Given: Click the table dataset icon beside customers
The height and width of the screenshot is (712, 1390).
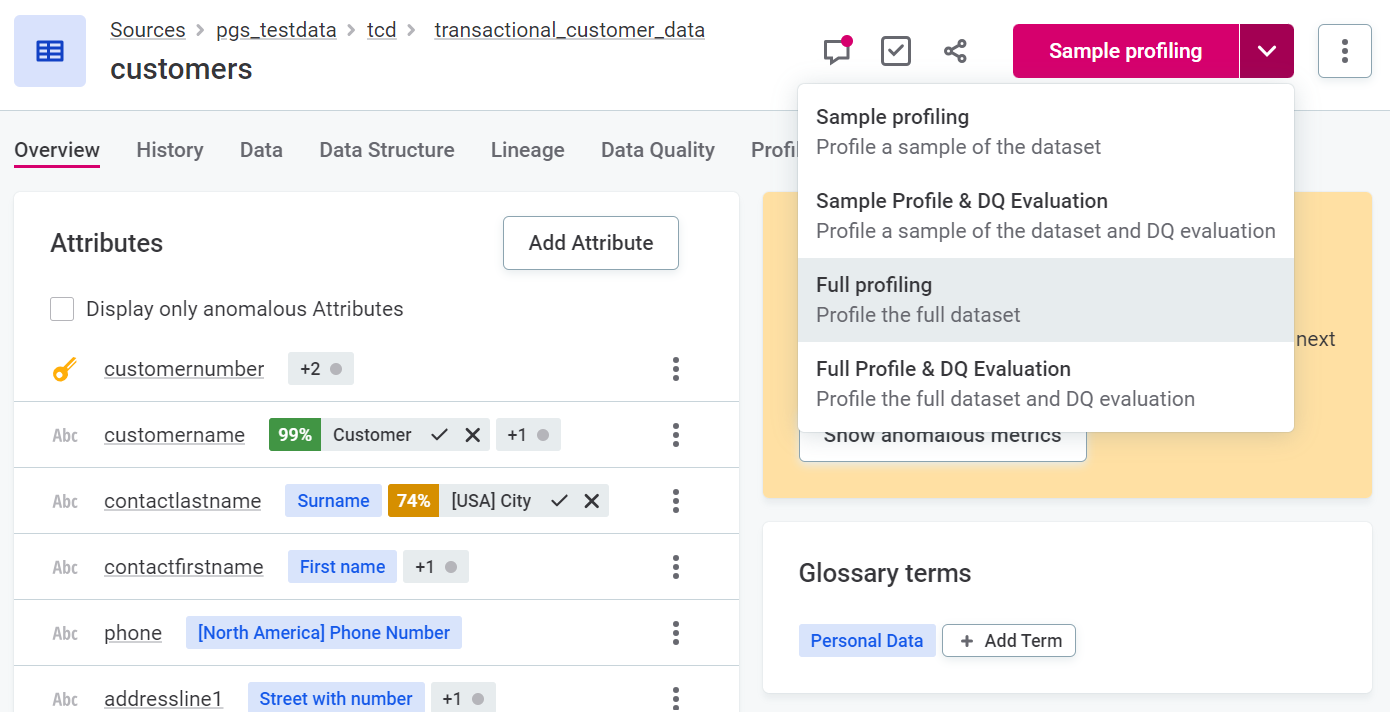Looking at the screenshot, I should tap(50, 51).
